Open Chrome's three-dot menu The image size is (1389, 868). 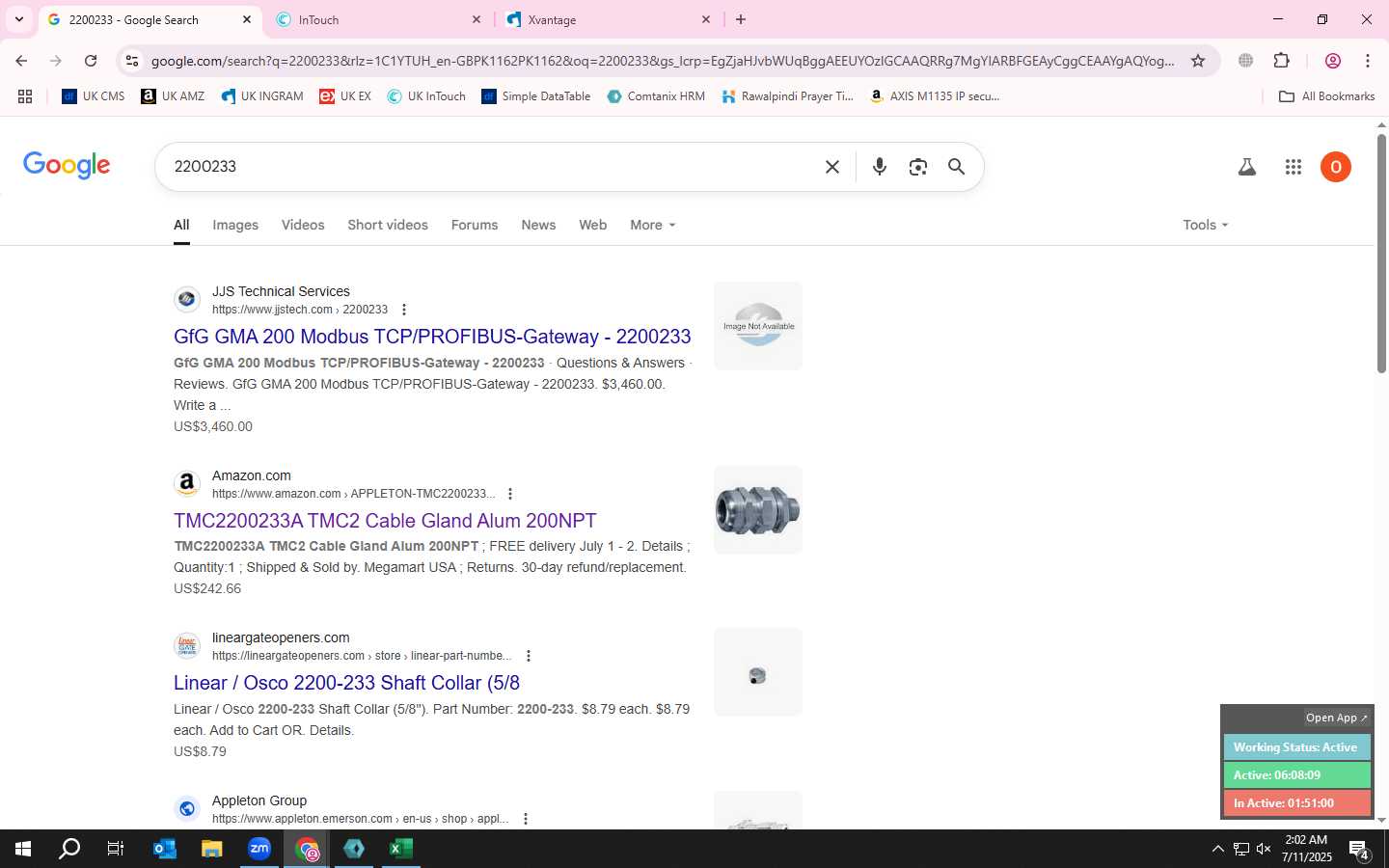[x=1368, y=61]
